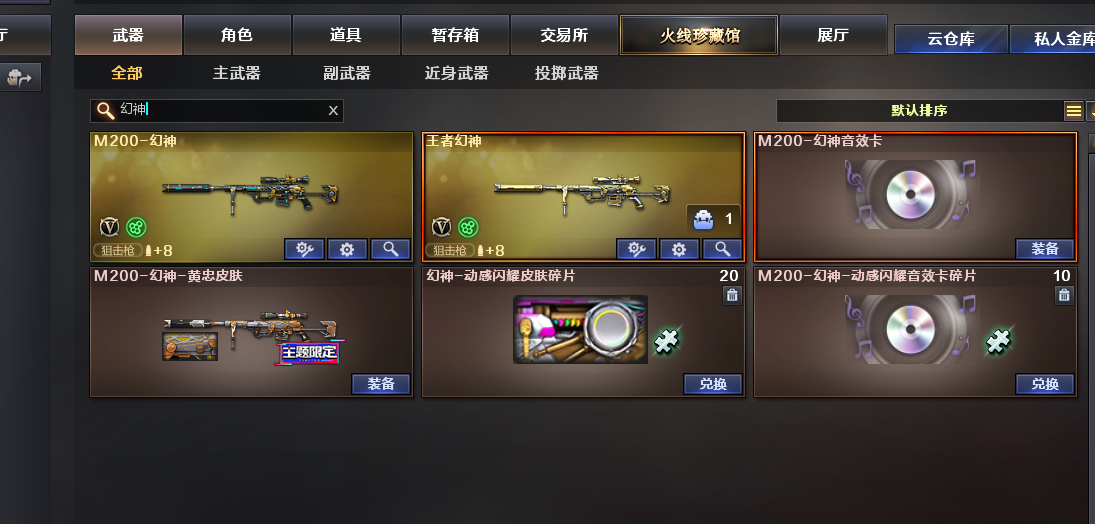Switch to the 角色 tab
The width and height of the screenshot is (1095, 524).
tap(237, 35)
